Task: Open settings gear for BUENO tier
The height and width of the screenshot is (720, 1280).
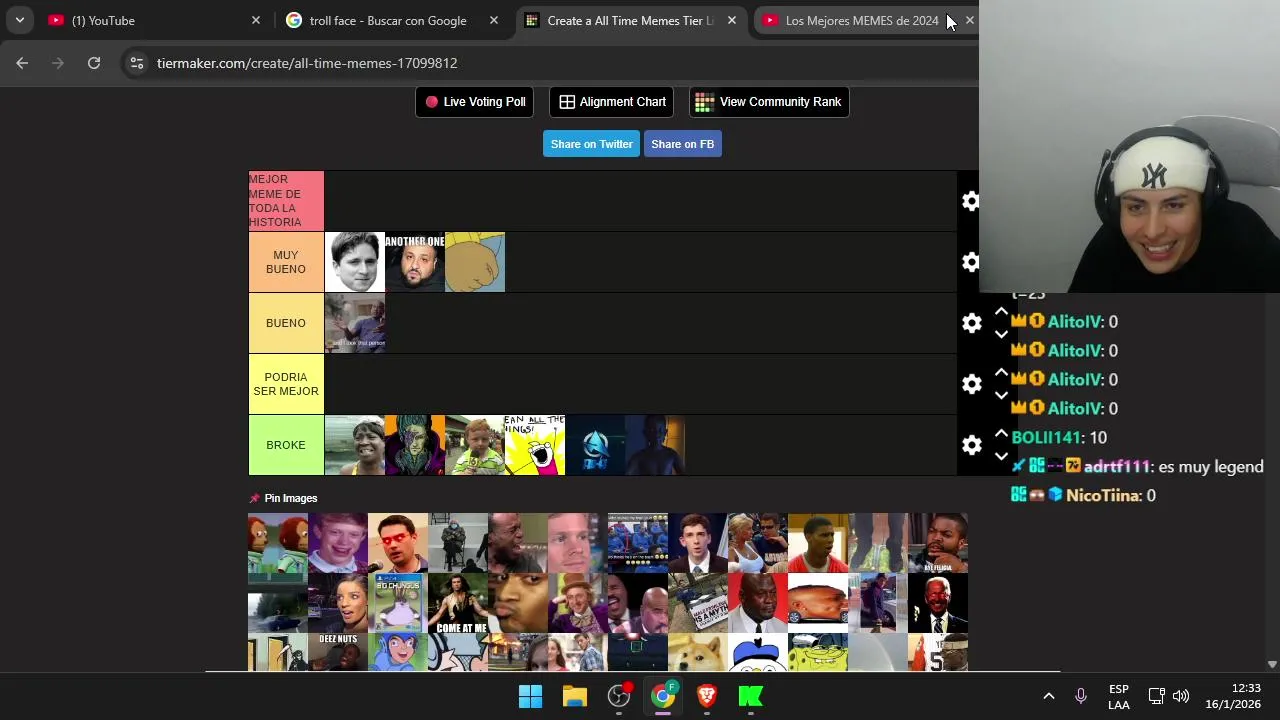Action: pyautogui.click(x=971, y=323)
